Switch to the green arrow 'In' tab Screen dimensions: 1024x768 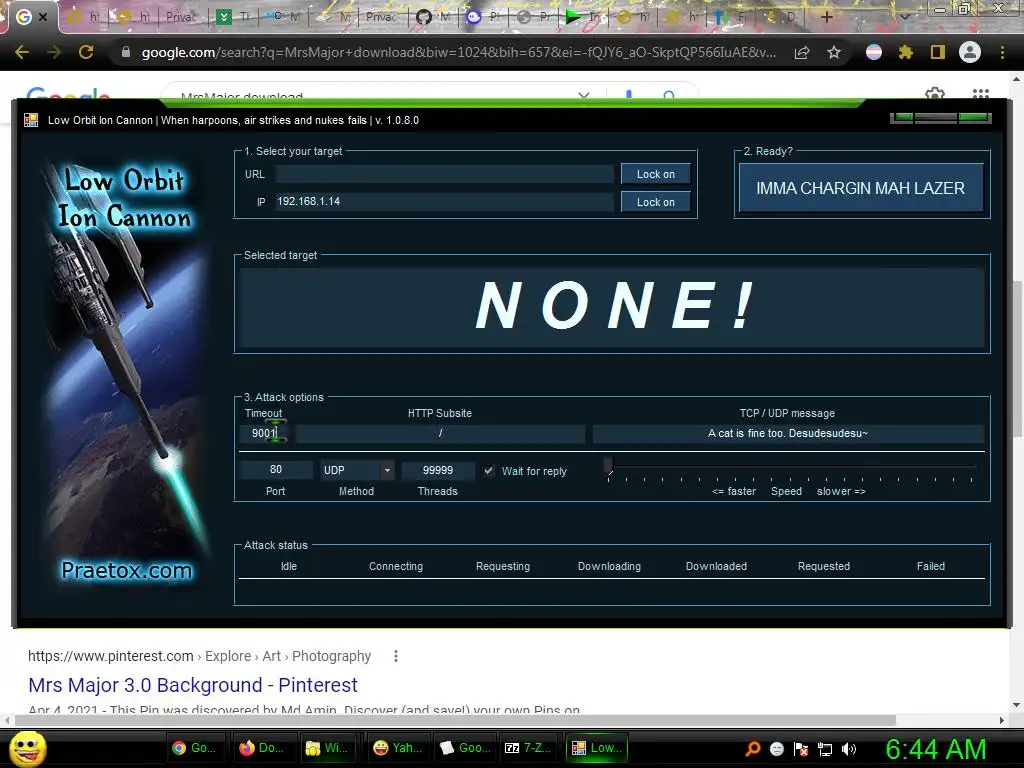pyautogui.click(x=583, y=17)
